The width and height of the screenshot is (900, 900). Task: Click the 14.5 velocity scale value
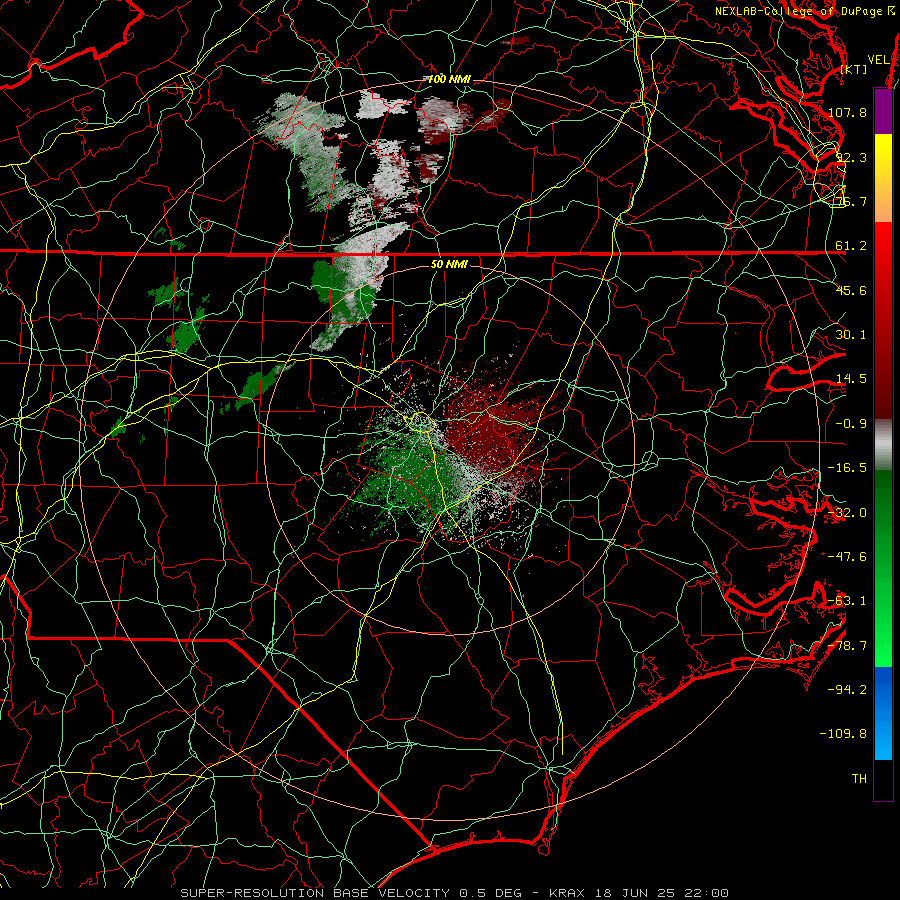851,379
